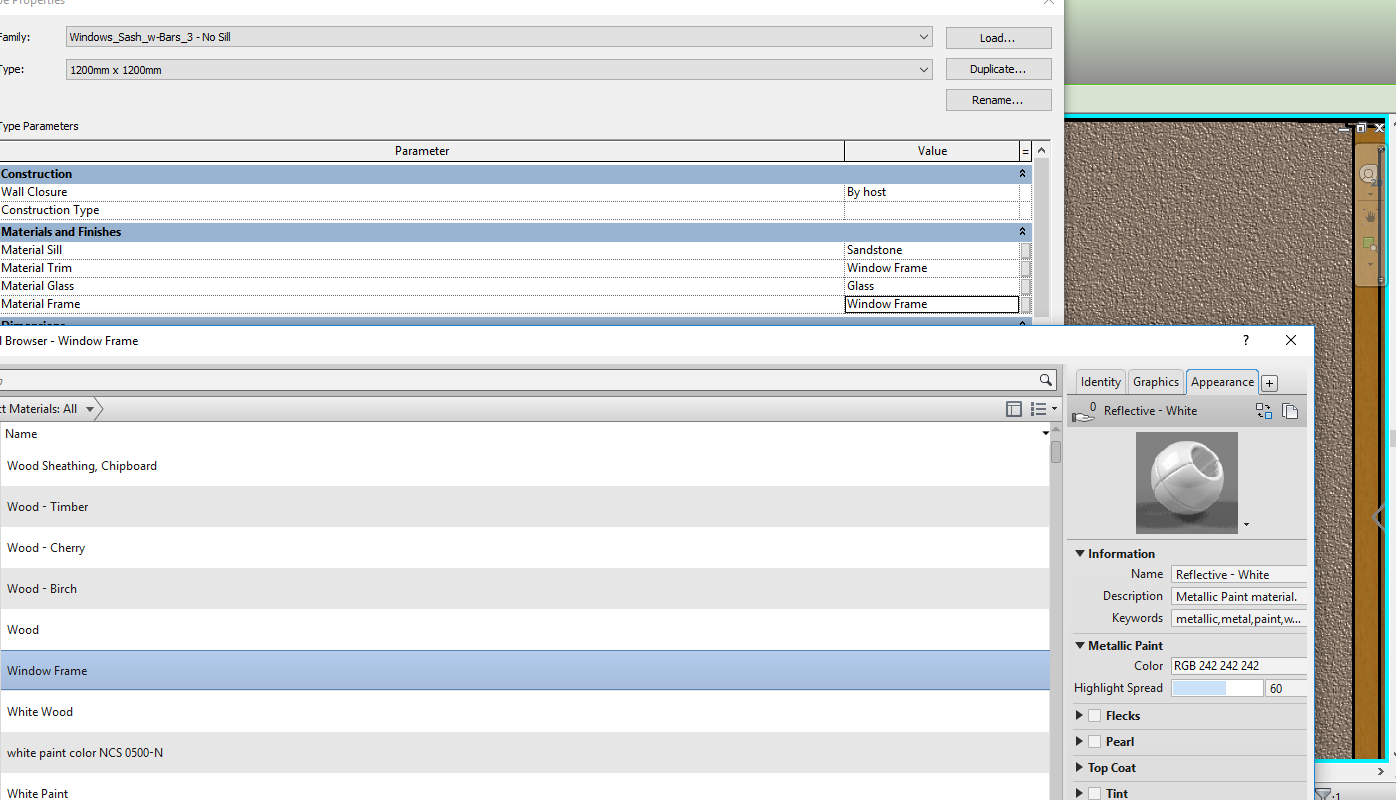Expand the Flecks section arrow
The image size is (1396, 800).
[1080, 716]
